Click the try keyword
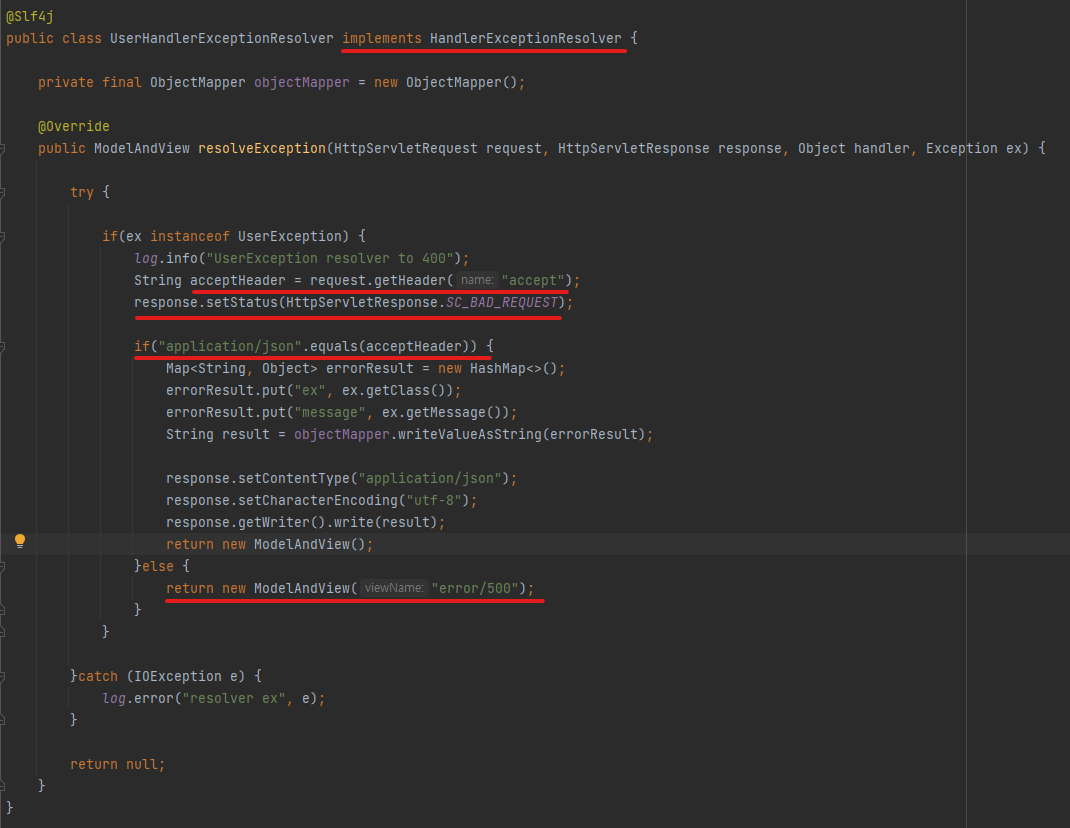This screenshot has height=828, width=1070. click(x=82, y=192)
